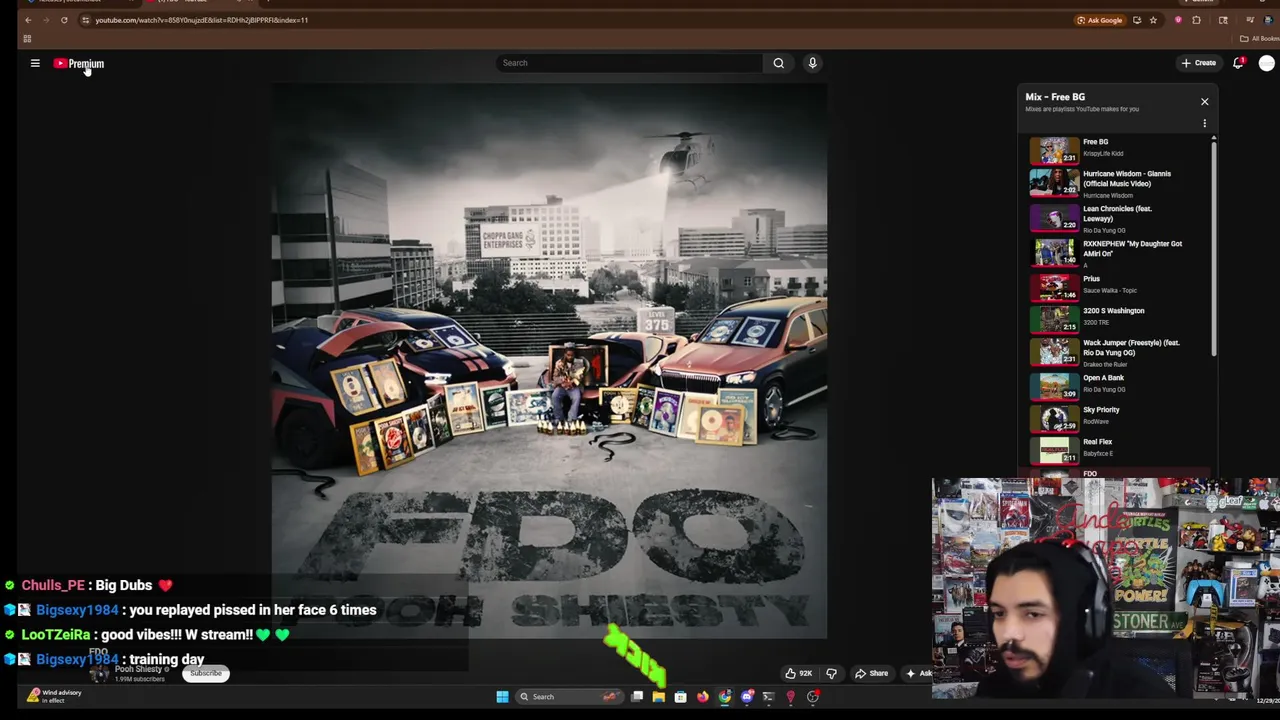The height and width of the screenshot is (720, 1280).
Task: Play Open A Bank by Rio Da Yung OG
Action: coord(1119,385)
